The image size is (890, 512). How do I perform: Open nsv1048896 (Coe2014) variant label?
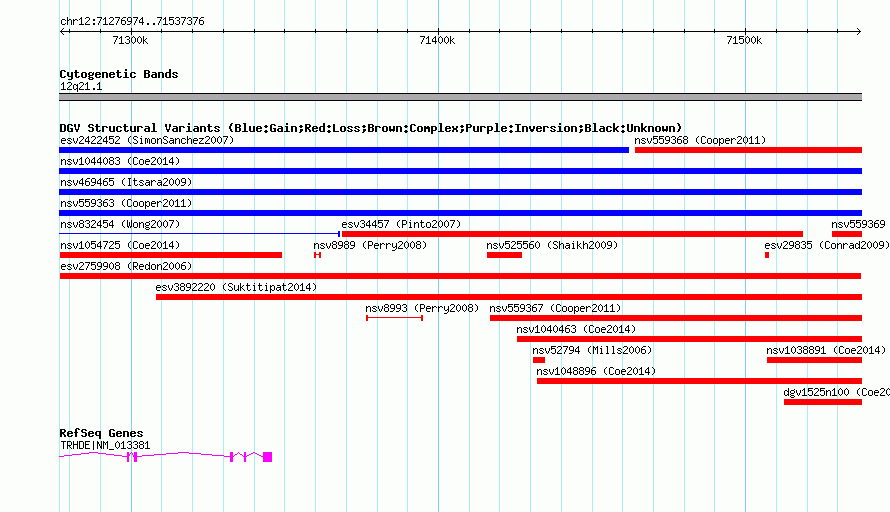[x=596, y=371]
